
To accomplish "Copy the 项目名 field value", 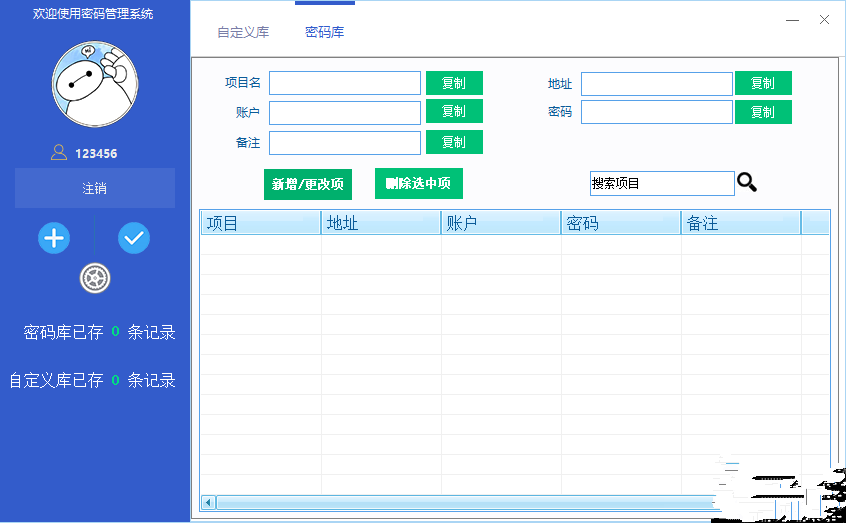I will [x=454, y=83].
